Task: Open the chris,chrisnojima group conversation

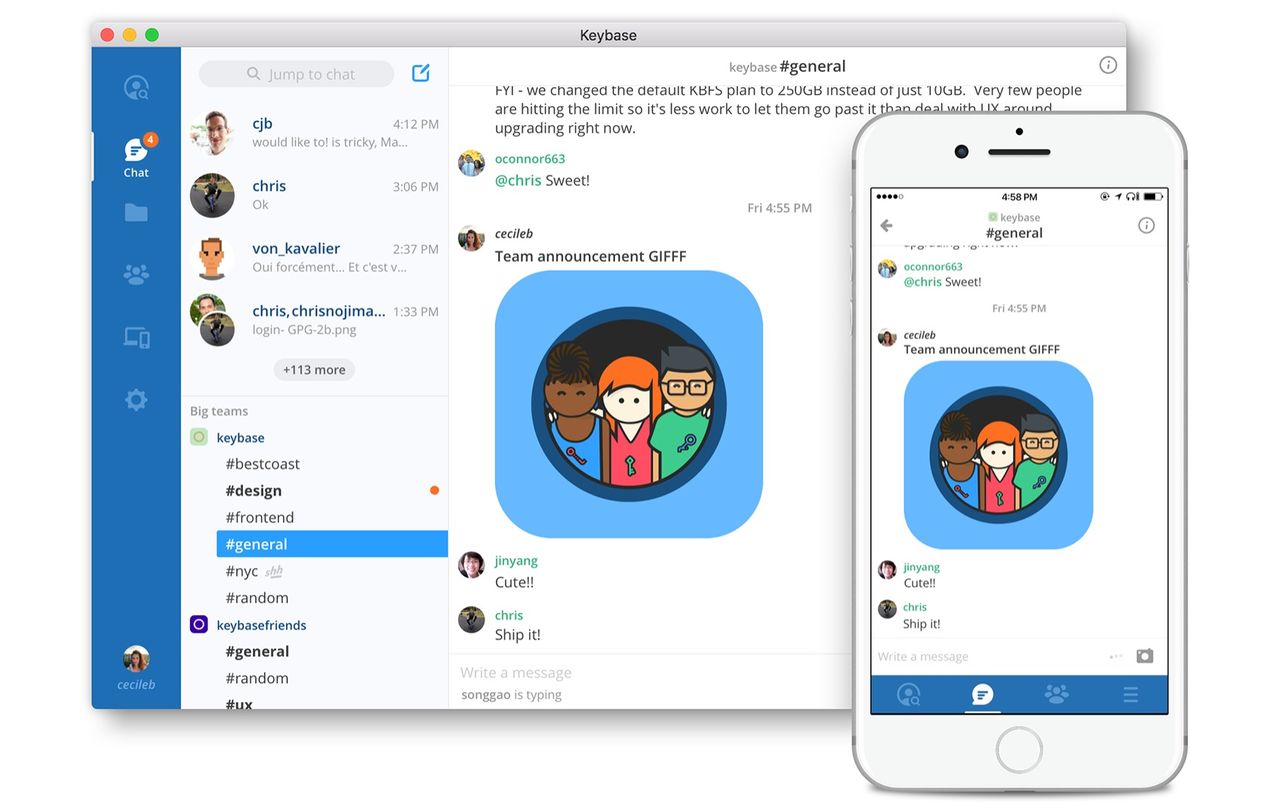Action: coord(315,320)
